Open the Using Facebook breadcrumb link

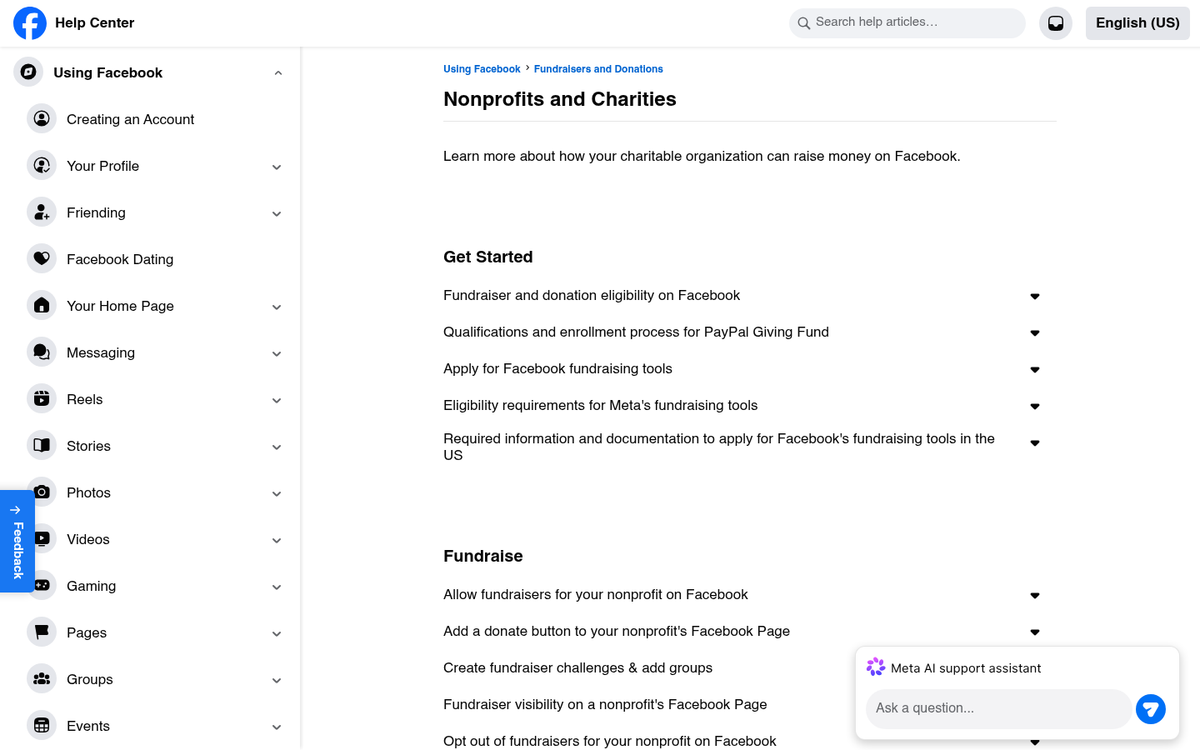482,68
